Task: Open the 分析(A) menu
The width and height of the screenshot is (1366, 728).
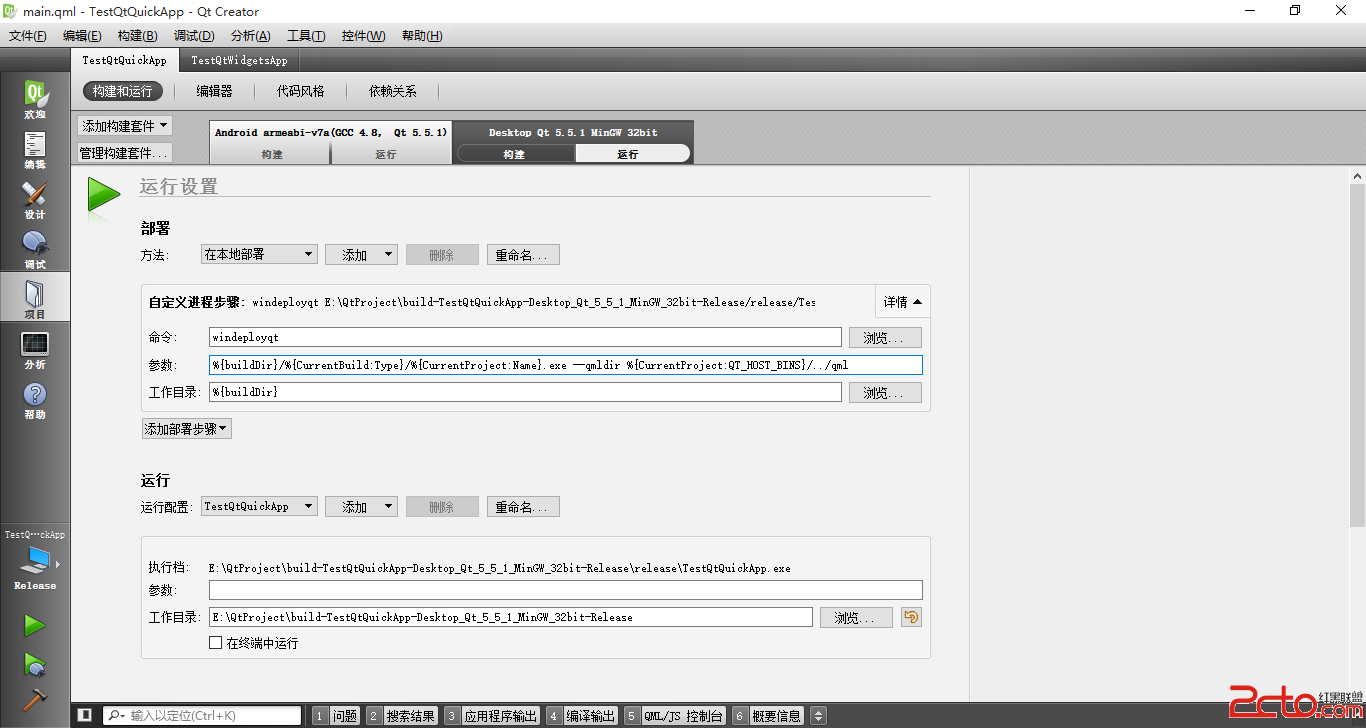Action: pyautogui.click(x=250, y=35)
